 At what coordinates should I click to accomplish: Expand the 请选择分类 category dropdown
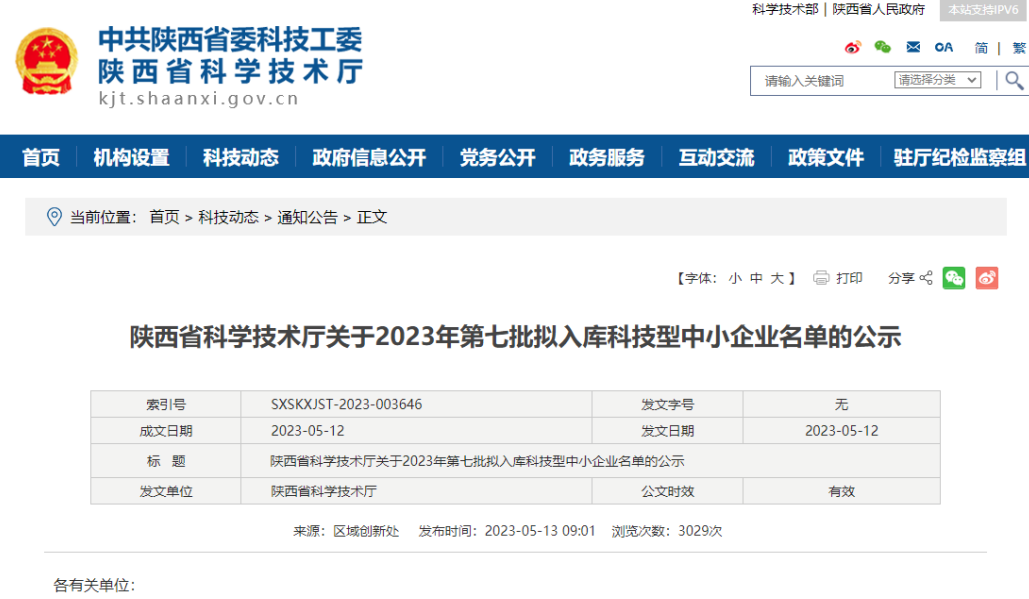(x=937, y=80)
